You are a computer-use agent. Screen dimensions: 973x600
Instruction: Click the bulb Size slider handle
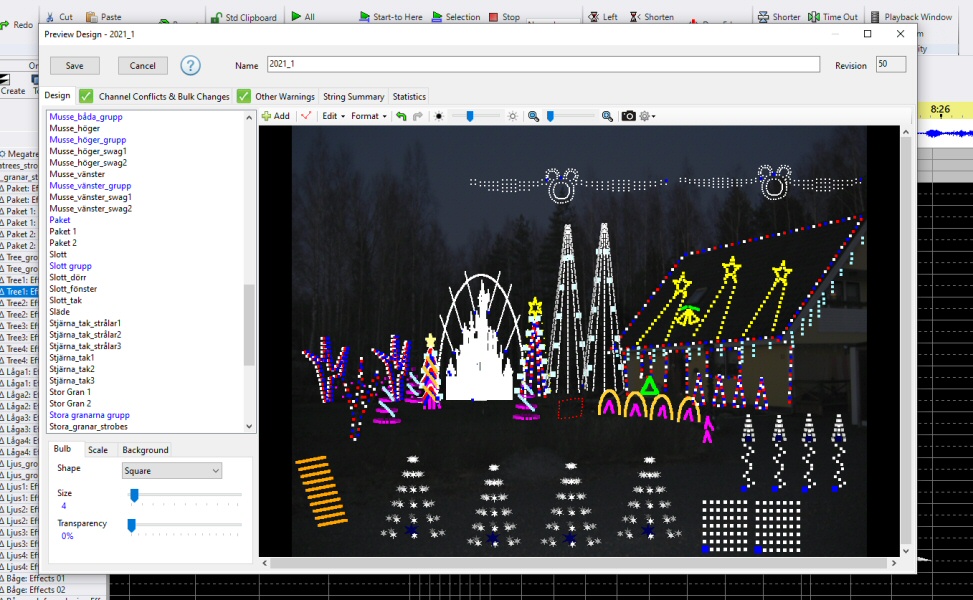[x=134, y=495]
